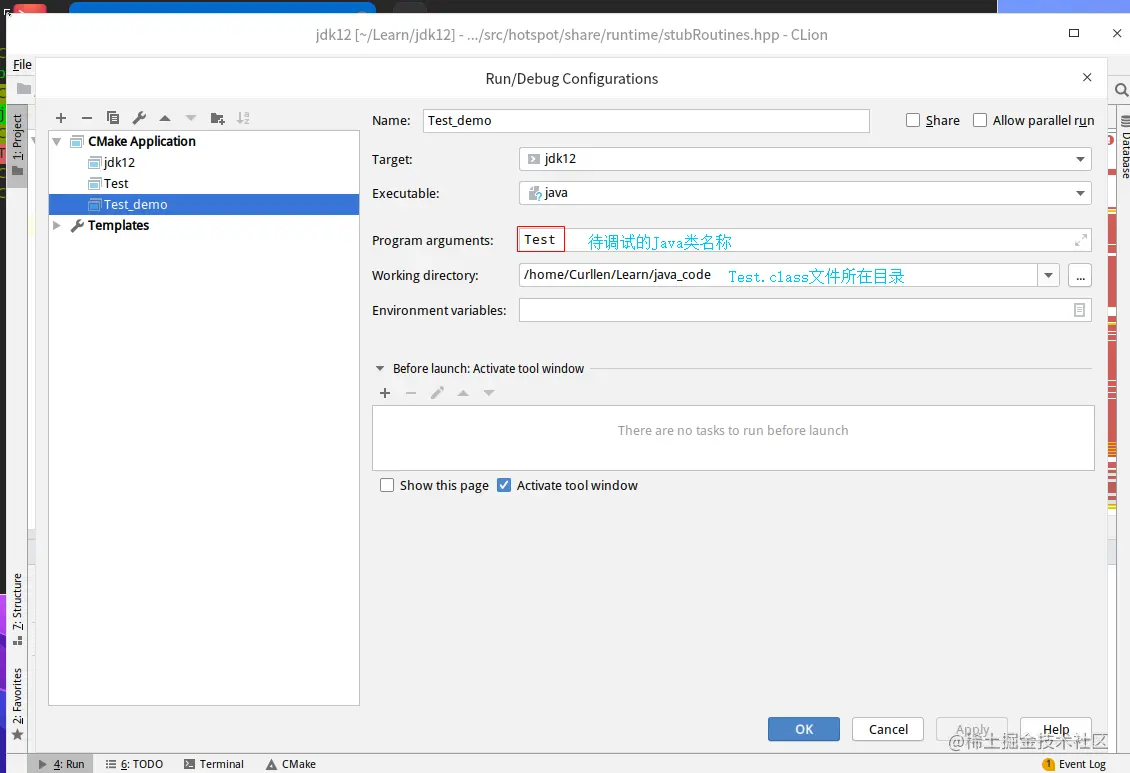1130x773 pixels.
Task: Click the OK button
Action: (x=804, y=729)
